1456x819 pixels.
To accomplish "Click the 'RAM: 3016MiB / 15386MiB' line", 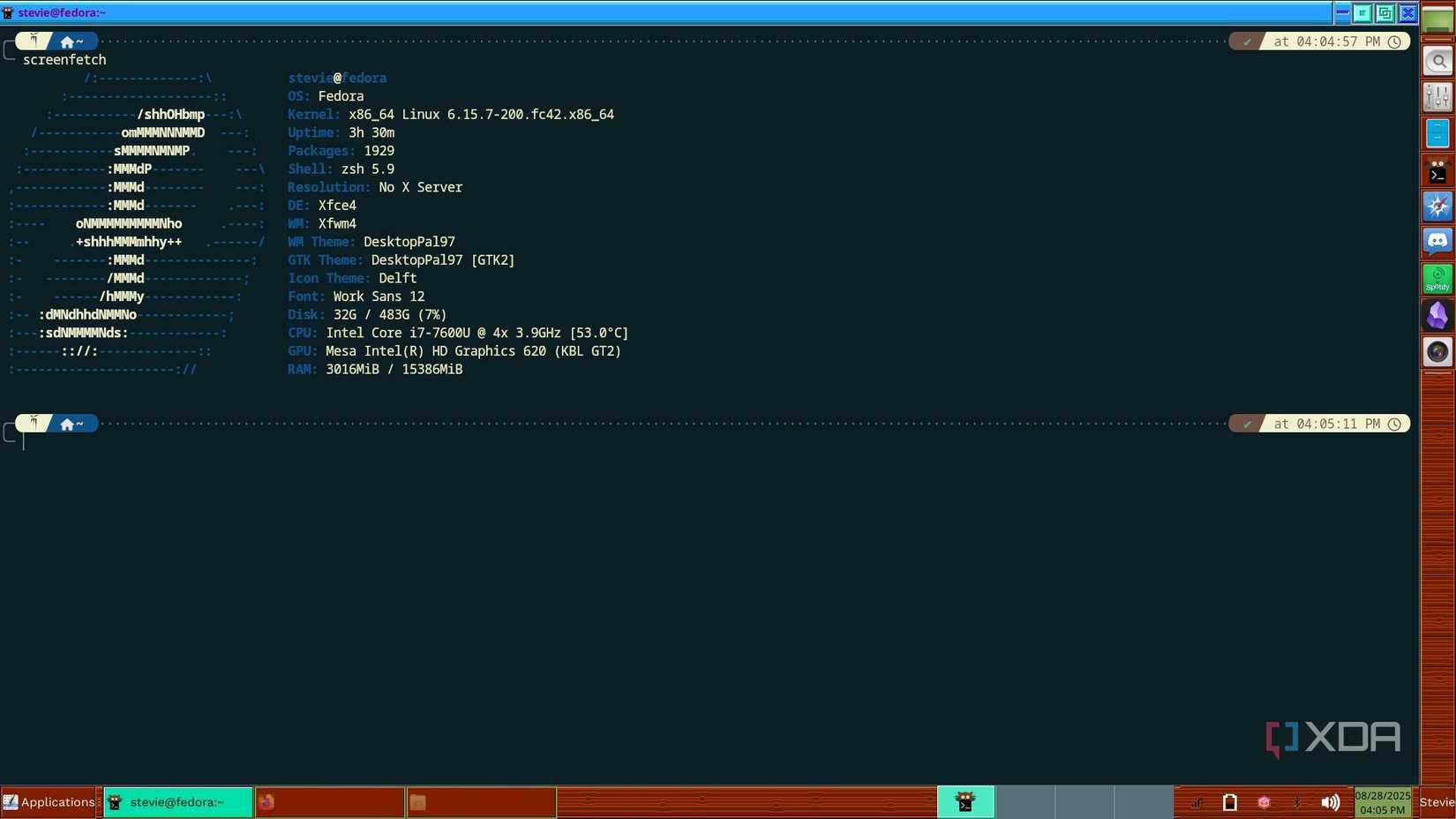I will pos(375,369).
